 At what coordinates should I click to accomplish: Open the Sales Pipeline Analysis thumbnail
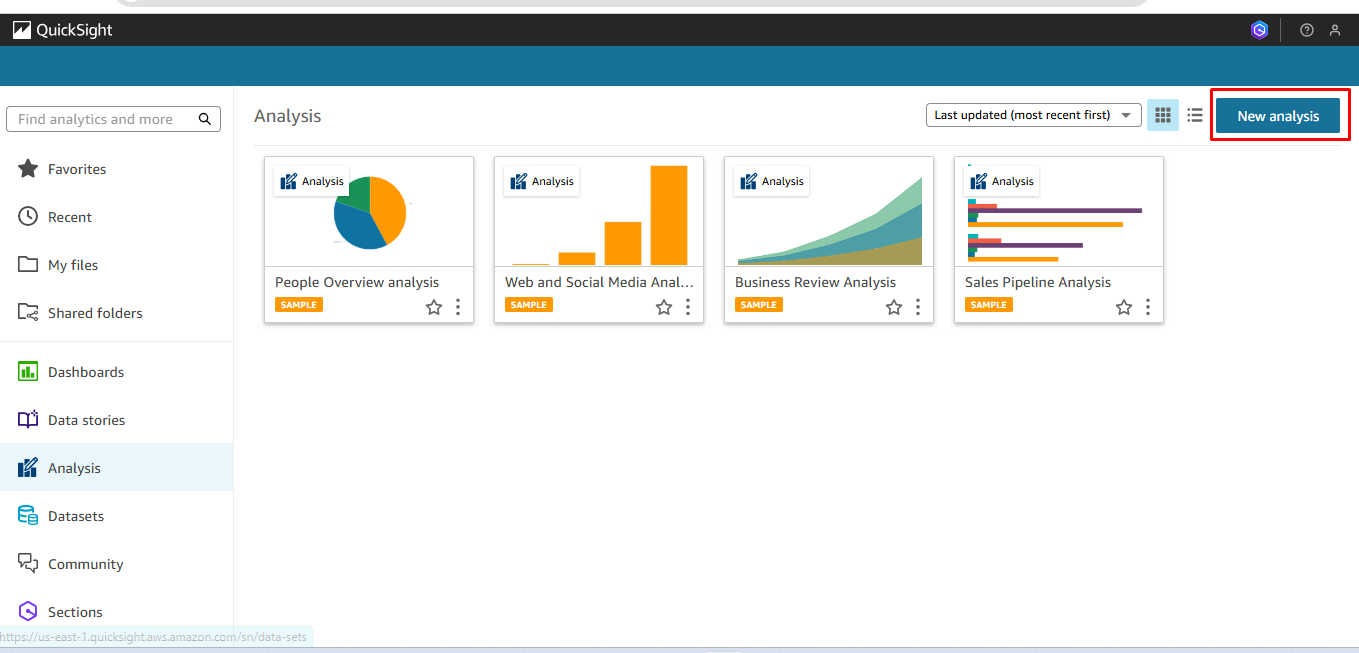1058,211
